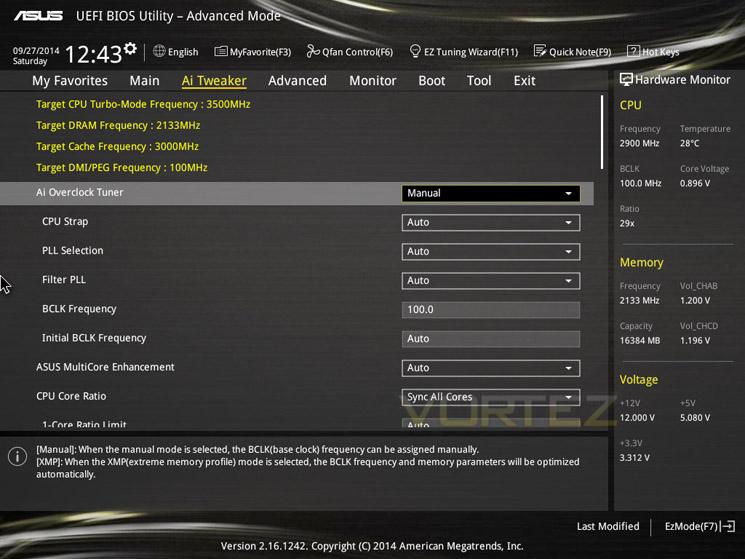Launch EZ Tuning Wizard bulb icon

pyautogui.click(x=415, y=51)
